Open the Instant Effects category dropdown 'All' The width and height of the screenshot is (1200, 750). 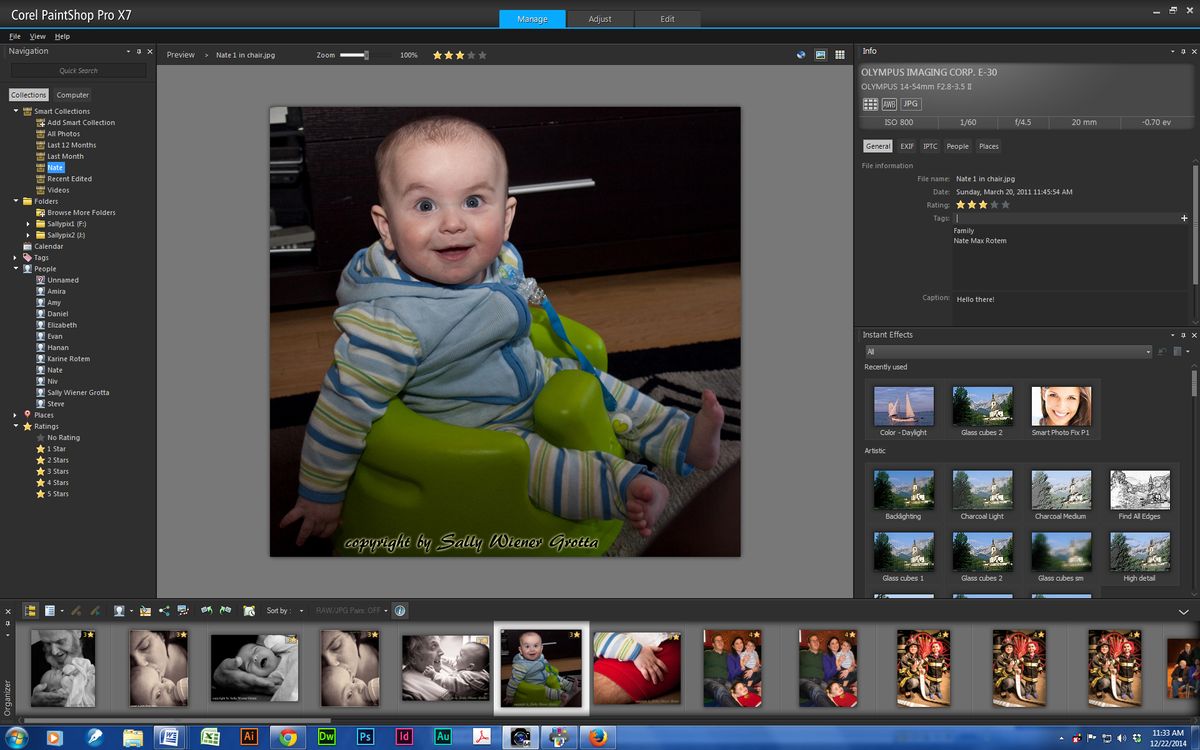pos(1008,352)
